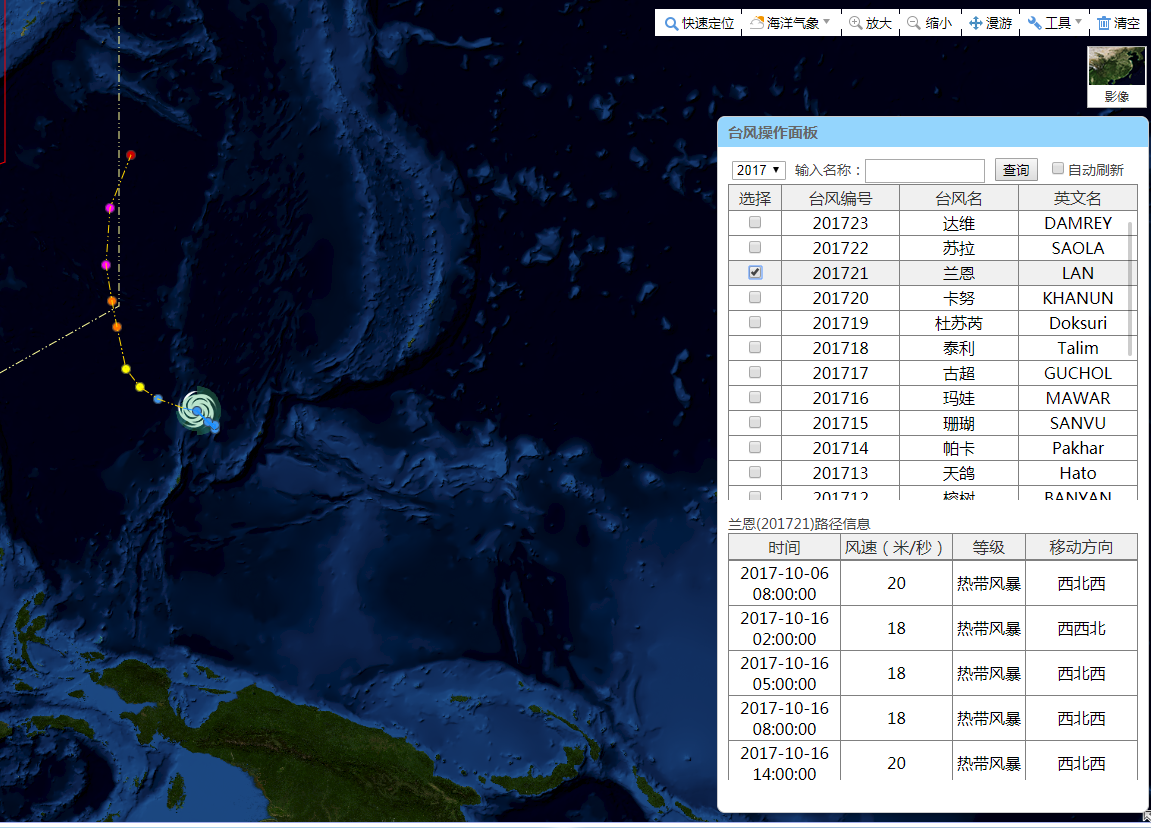This screenshot has width=1151, height=828.
Task: Check the box for typhoon 201720 KHANUN
Action: click(x=755, y=297)
